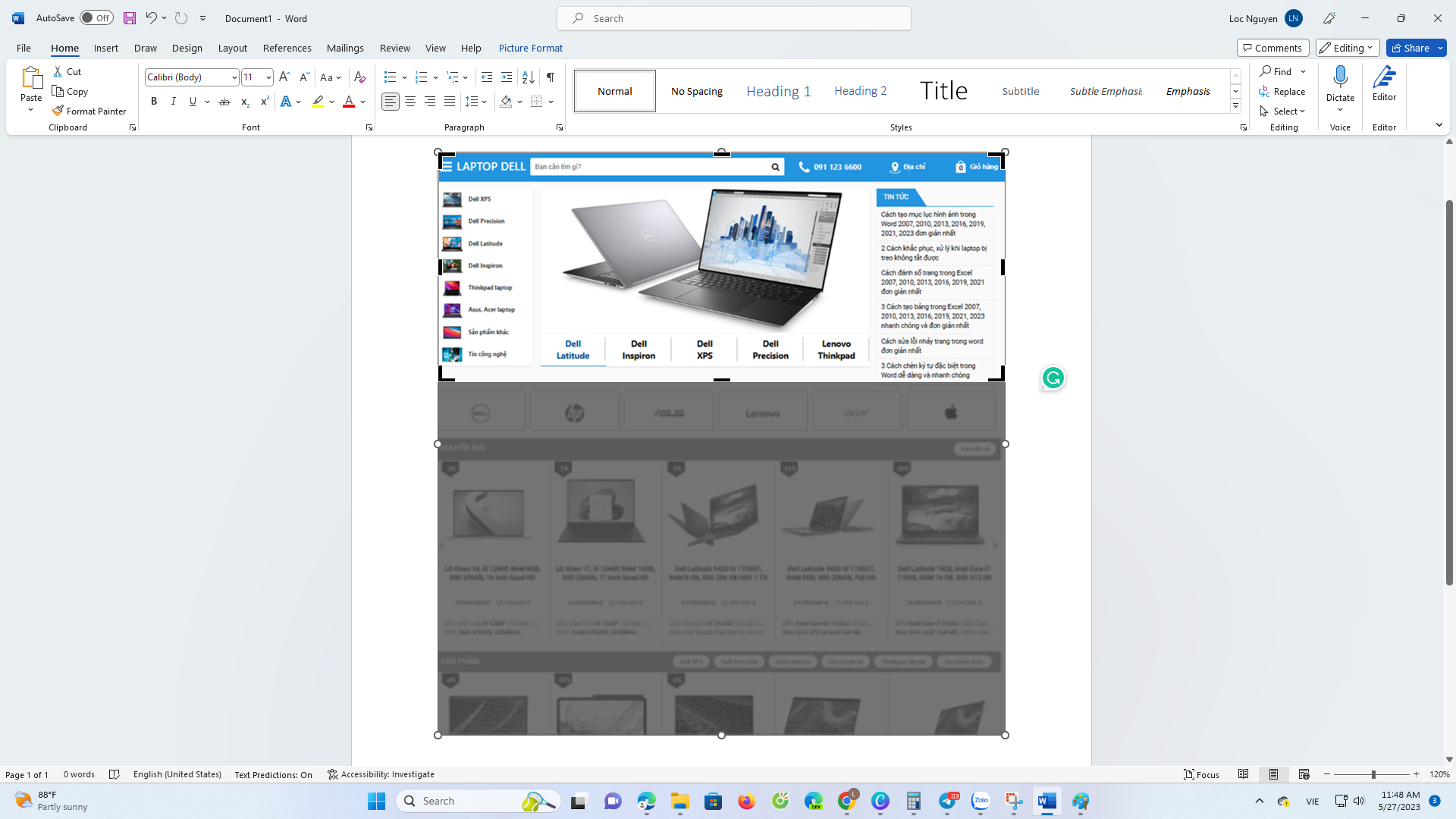Viewport: 1456px width, 819px height.
Task: Click the zoom slider handle
Action: (1373, 774)
